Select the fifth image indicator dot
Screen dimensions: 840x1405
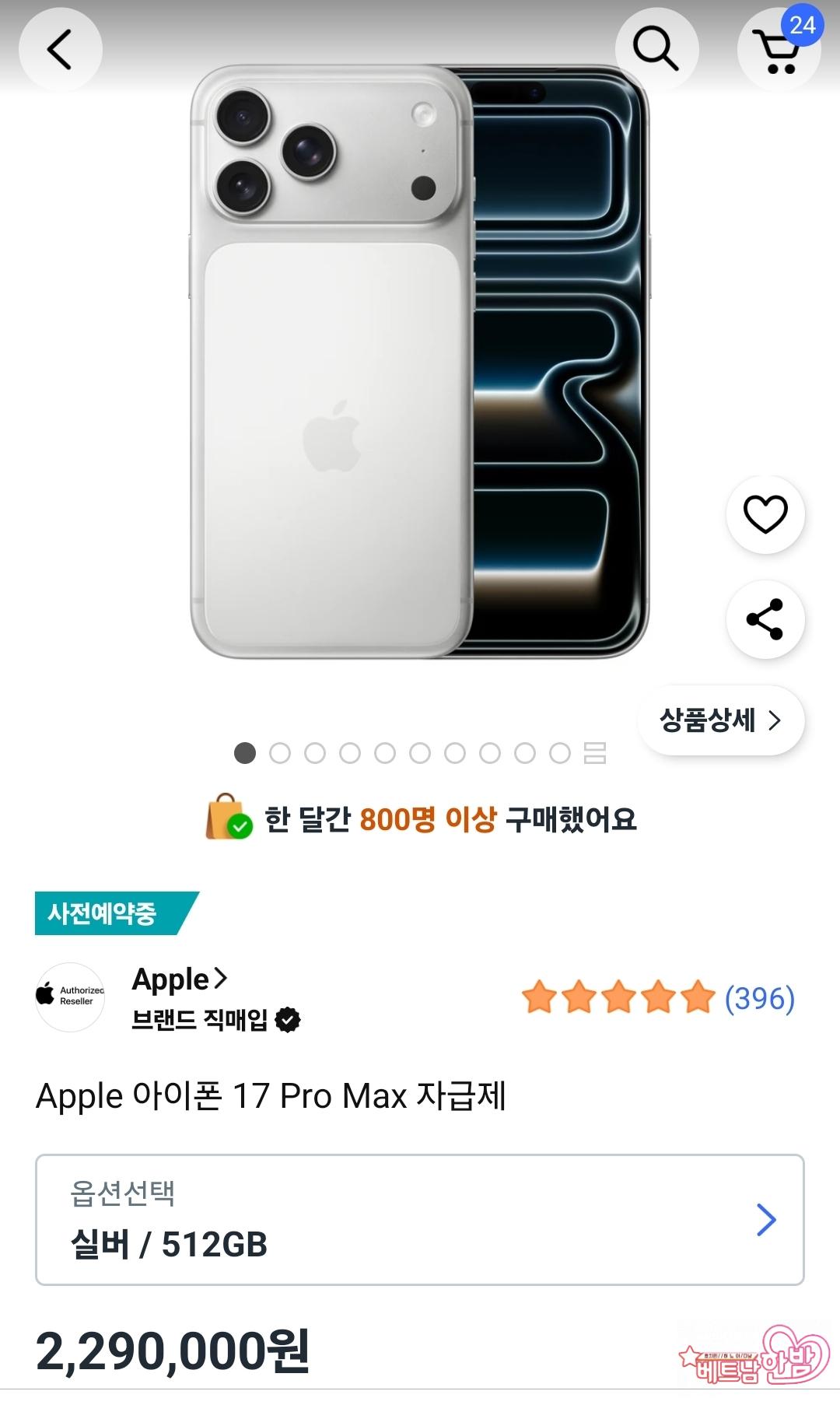coord(385,753)
